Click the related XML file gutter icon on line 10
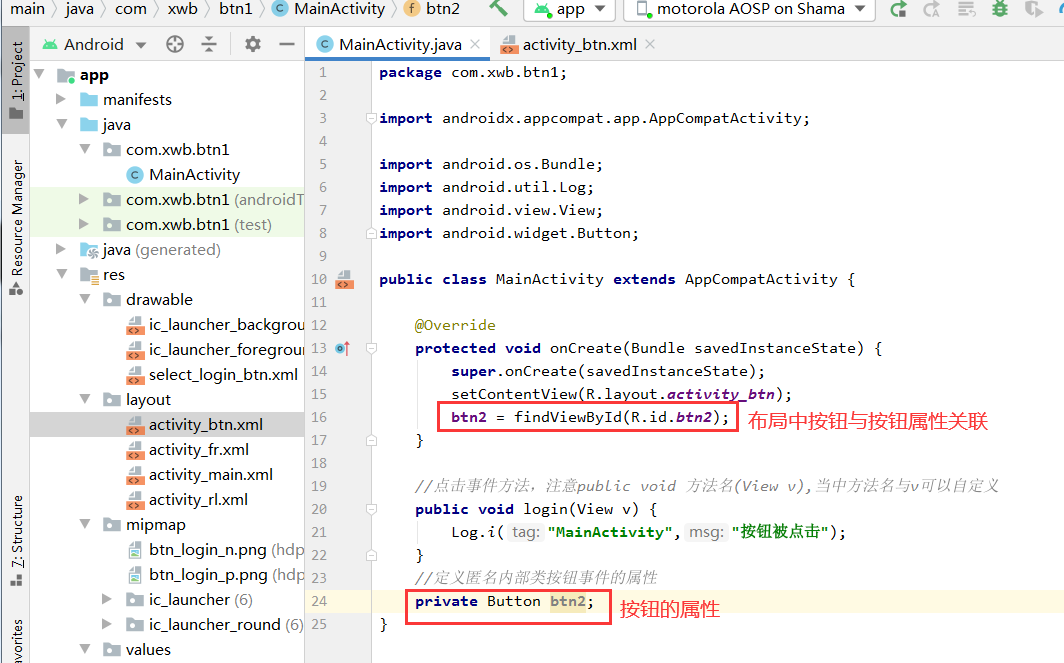The width and height of the screenshot is (1064, 663). (x=345, y=279)
